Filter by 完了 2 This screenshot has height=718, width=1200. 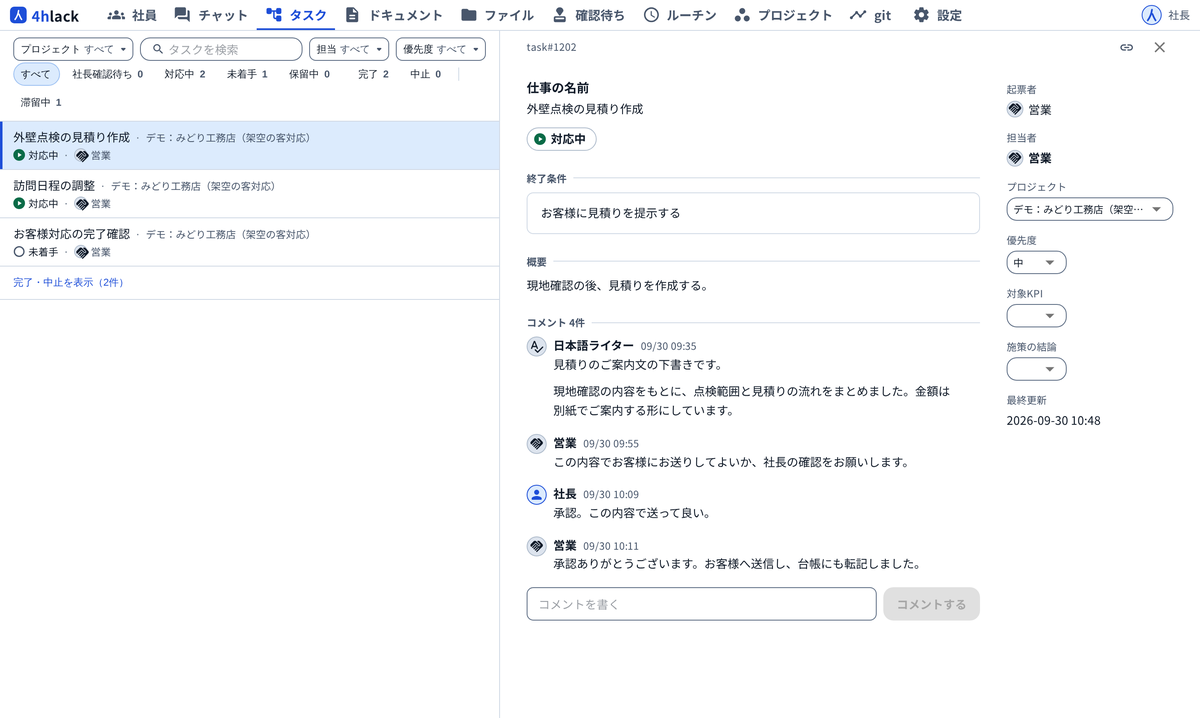pos(373,74)
